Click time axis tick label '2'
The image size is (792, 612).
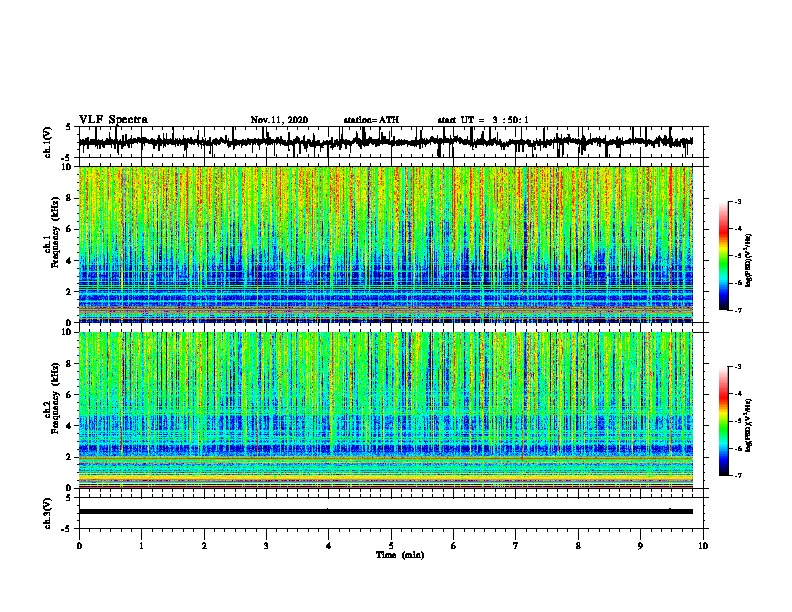pyautogui.click(x=204, y=546)
